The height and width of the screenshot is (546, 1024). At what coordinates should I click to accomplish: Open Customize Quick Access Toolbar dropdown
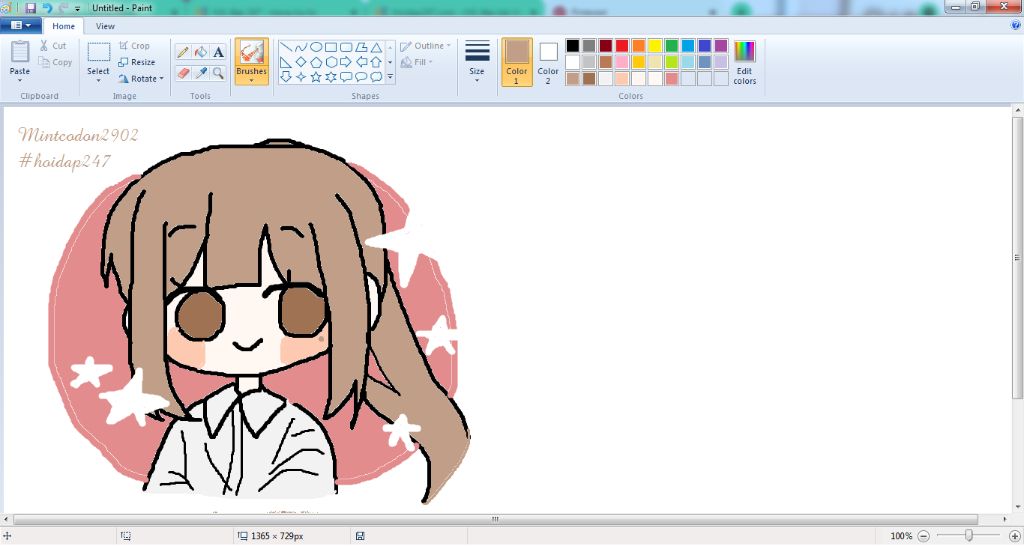78,8
